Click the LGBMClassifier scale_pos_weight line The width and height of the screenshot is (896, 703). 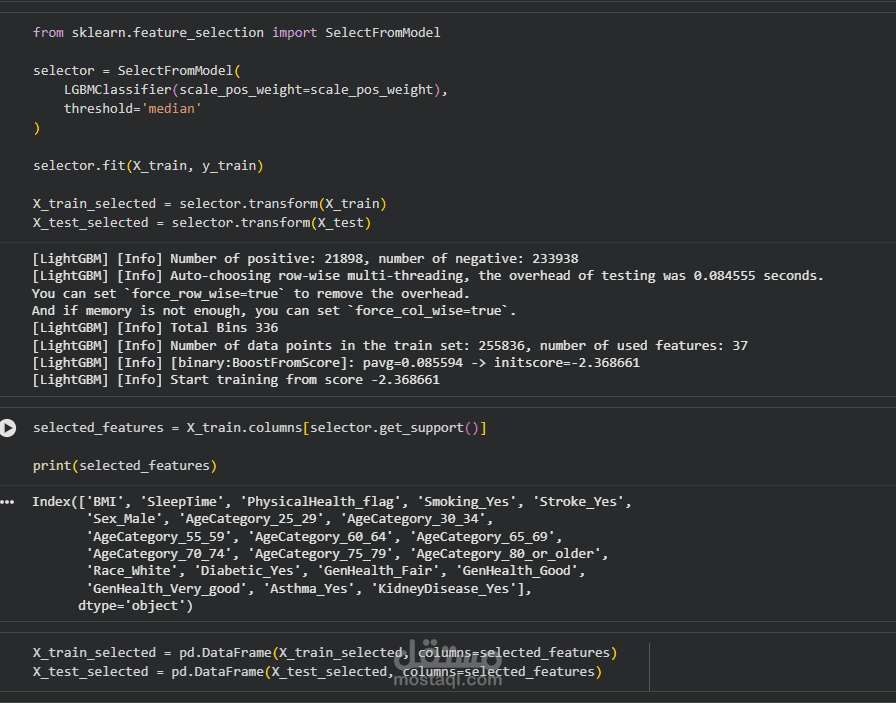pyautogui.click(x=256, y=89)
